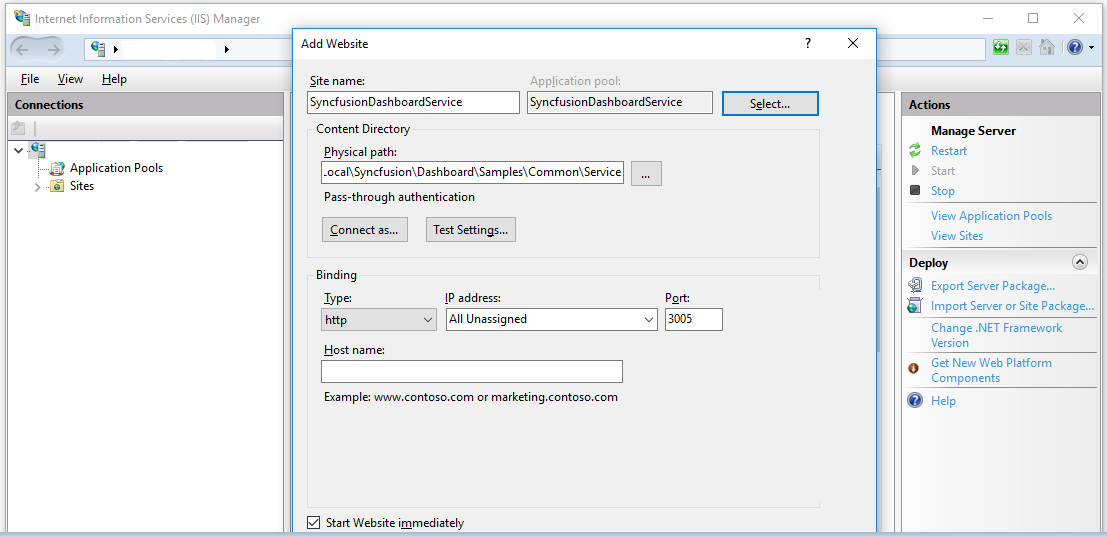Click Export Server Package... link

993,286
